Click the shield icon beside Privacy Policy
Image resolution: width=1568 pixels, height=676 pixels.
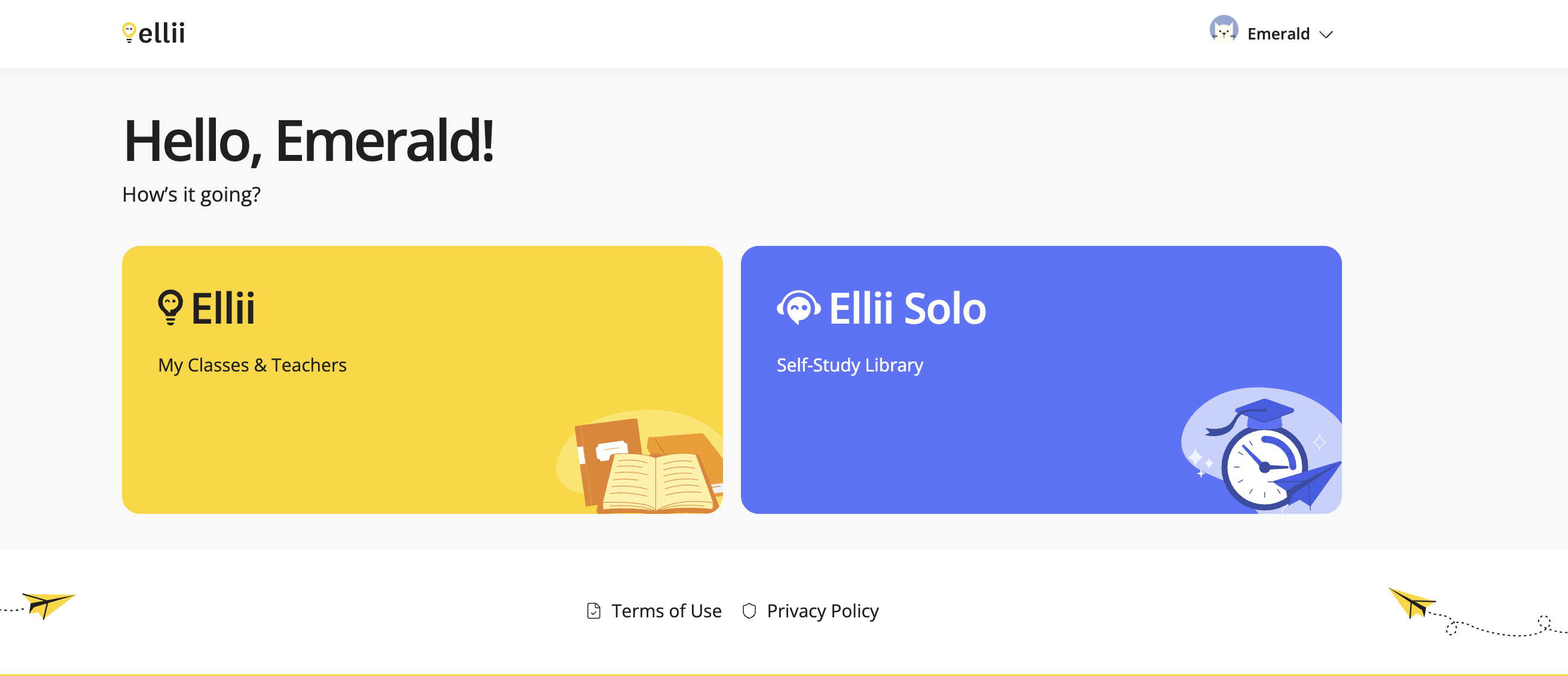[749, 611]
